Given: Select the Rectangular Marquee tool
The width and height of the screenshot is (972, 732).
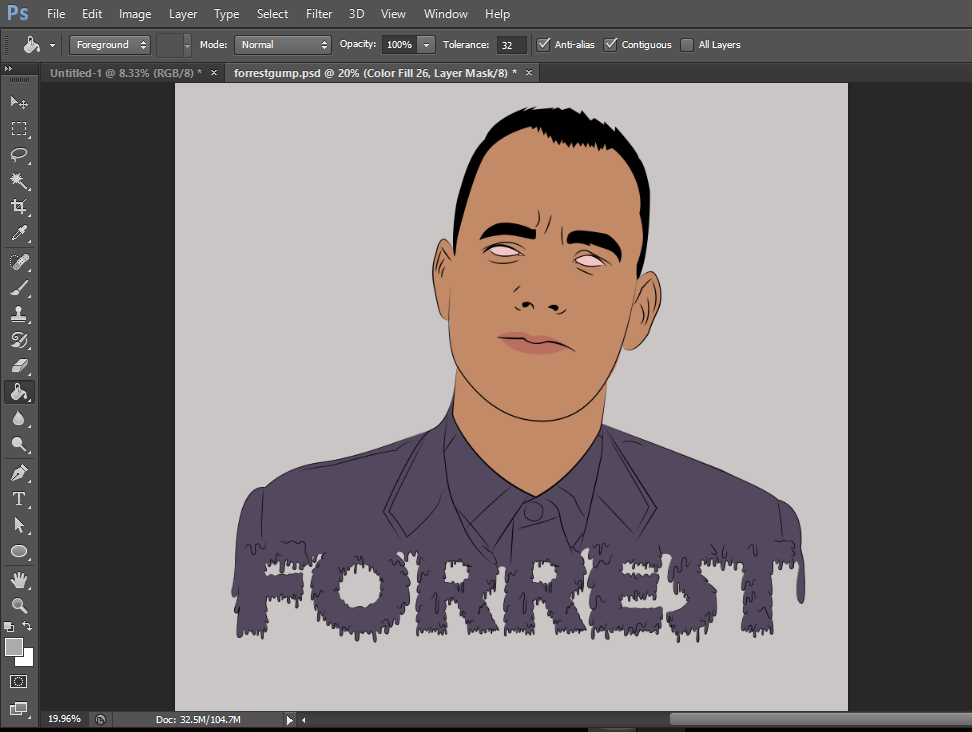Looking at the screenshot, I should pyautogui.click(x=19, y=129).
